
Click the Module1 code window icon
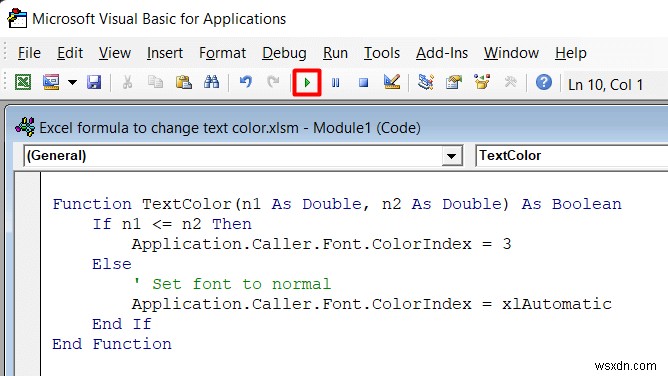click(x=25, y=127)
